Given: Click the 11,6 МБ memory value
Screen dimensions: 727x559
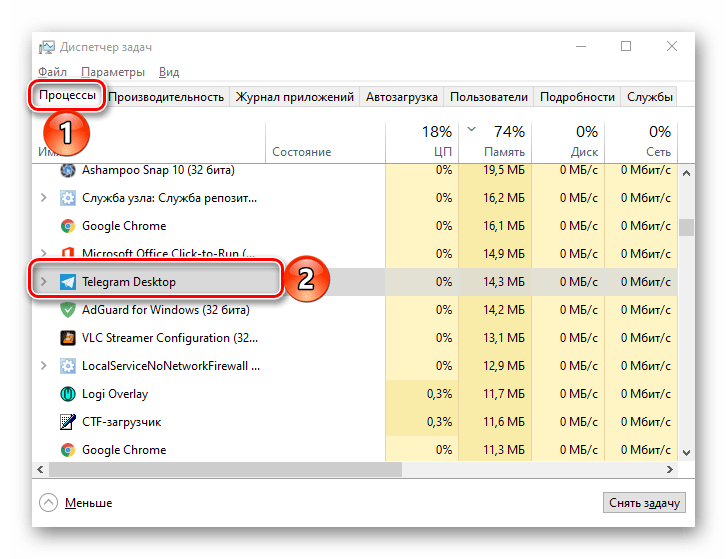Looking at the screenshot, I should (x=504, y=422).
